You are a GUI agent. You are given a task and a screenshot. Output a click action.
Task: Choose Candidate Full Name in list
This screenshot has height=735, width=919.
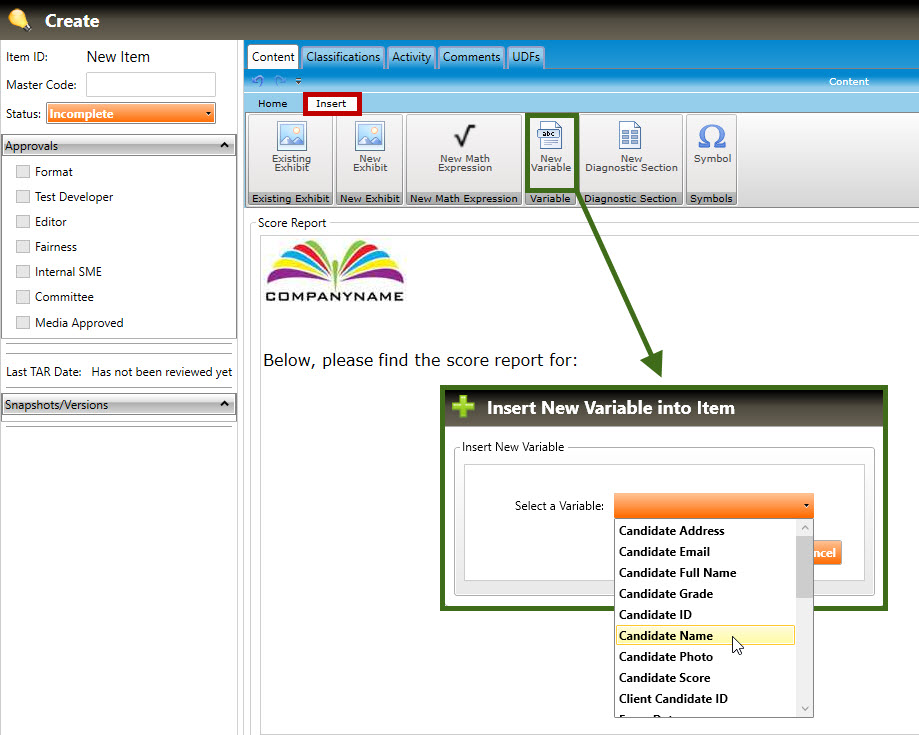pyautogui.click(x=677, y=573)
